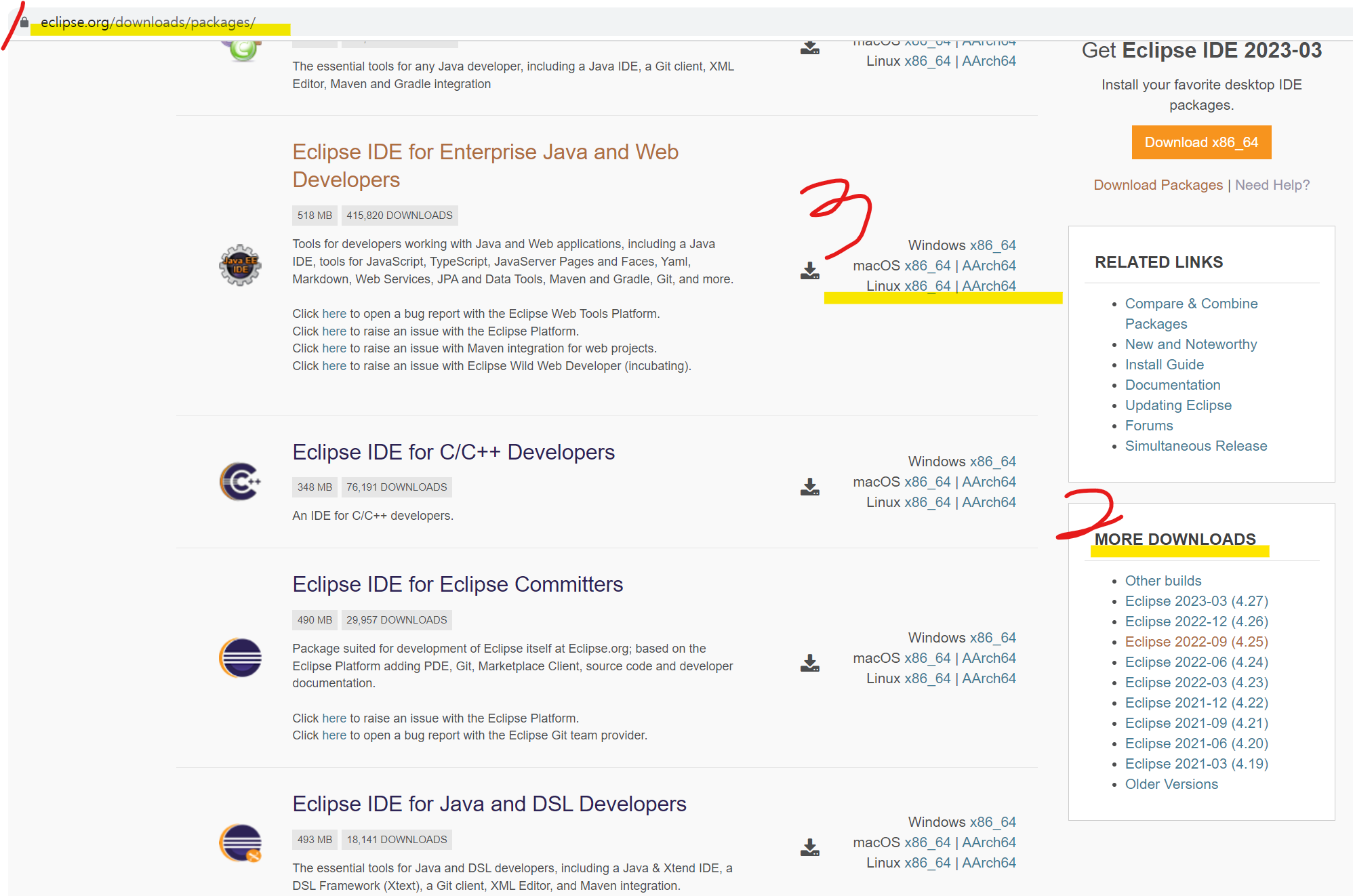Select Linux AArch64 for Java and DSL package
This screenshot has width=1353, height=896.
pyautogui.click(x=989, y=863)
